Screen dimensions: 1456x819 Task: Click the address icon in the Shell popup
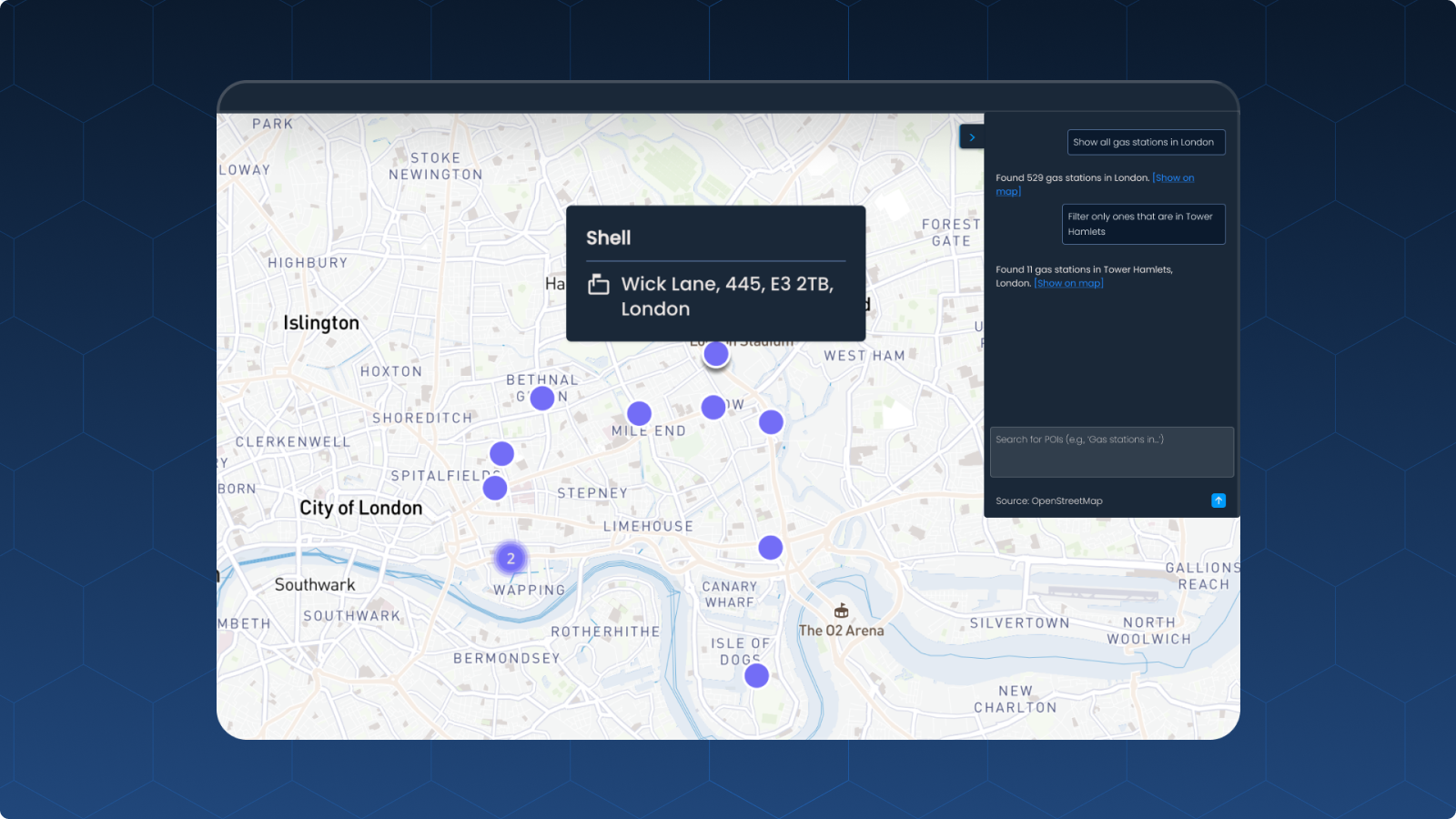(598, 285)
